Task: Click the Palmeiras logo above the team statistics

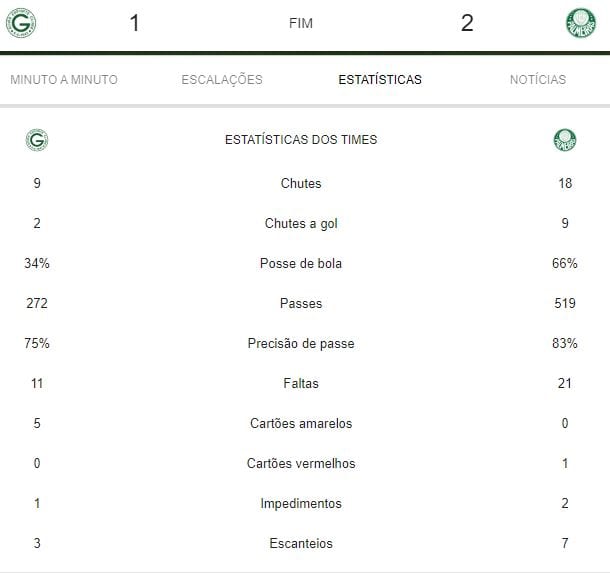Action: point(565,140)
